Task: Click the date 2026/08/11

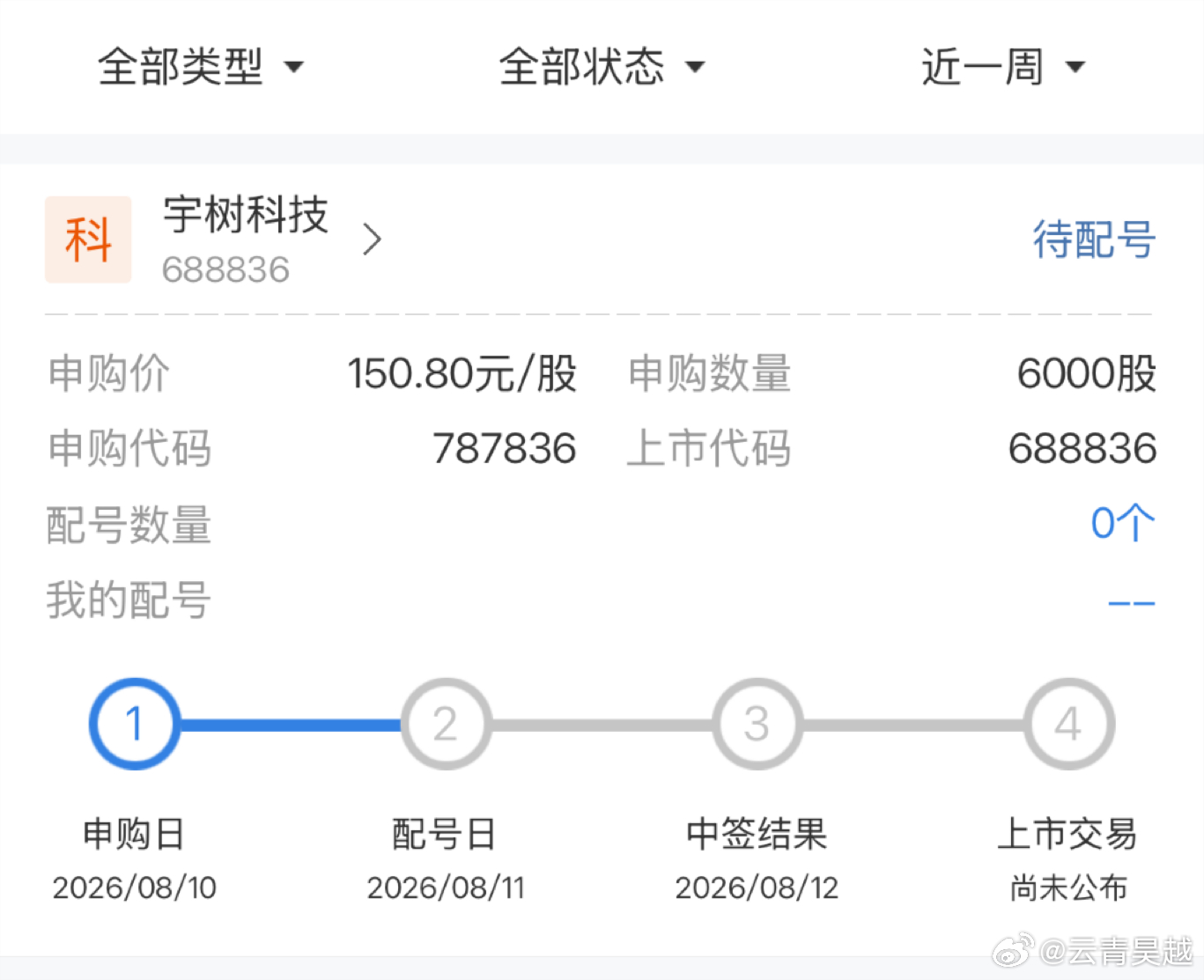Action: [446, 888]
